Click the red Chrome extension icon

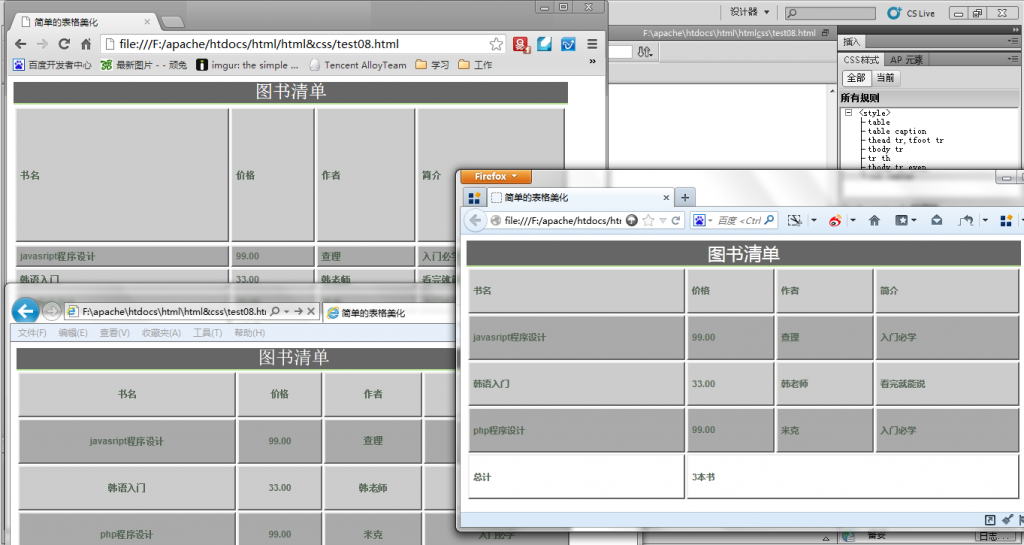(521, 44)
